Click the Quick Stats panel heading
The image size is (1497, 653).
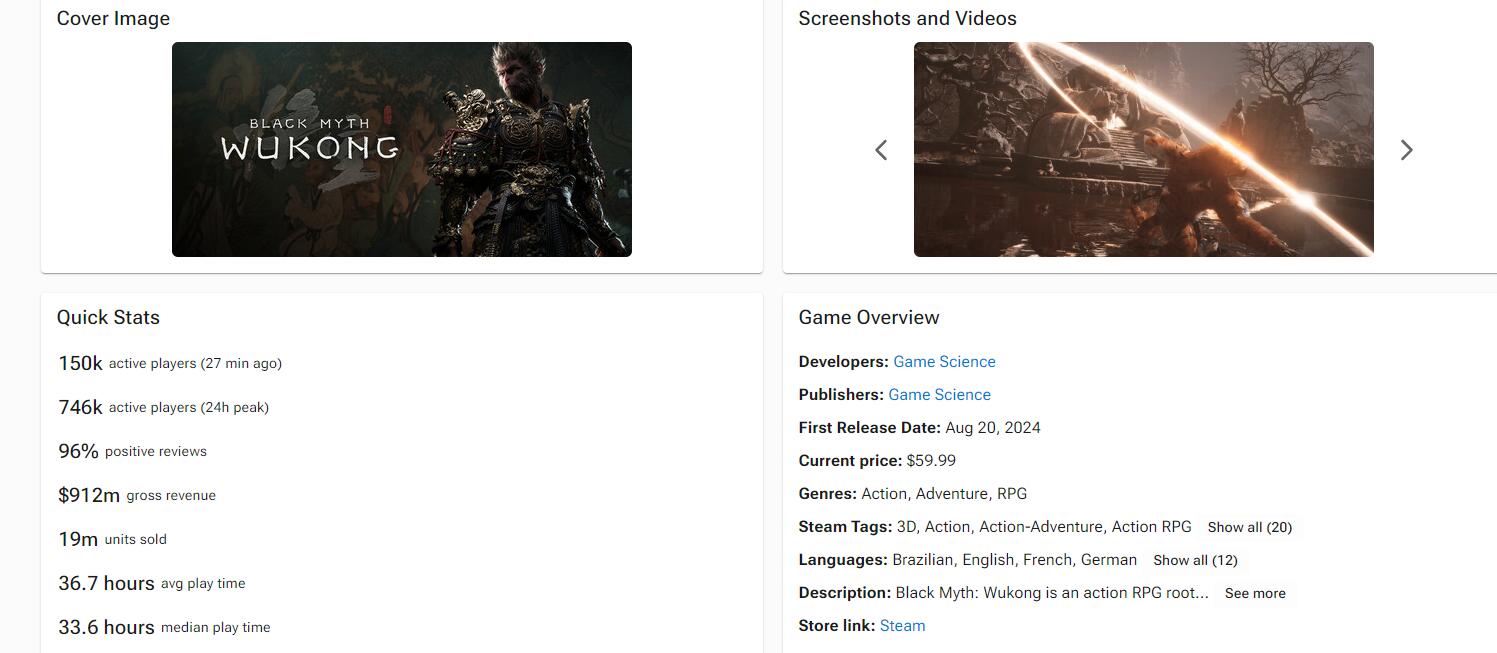tap(108, 317)
